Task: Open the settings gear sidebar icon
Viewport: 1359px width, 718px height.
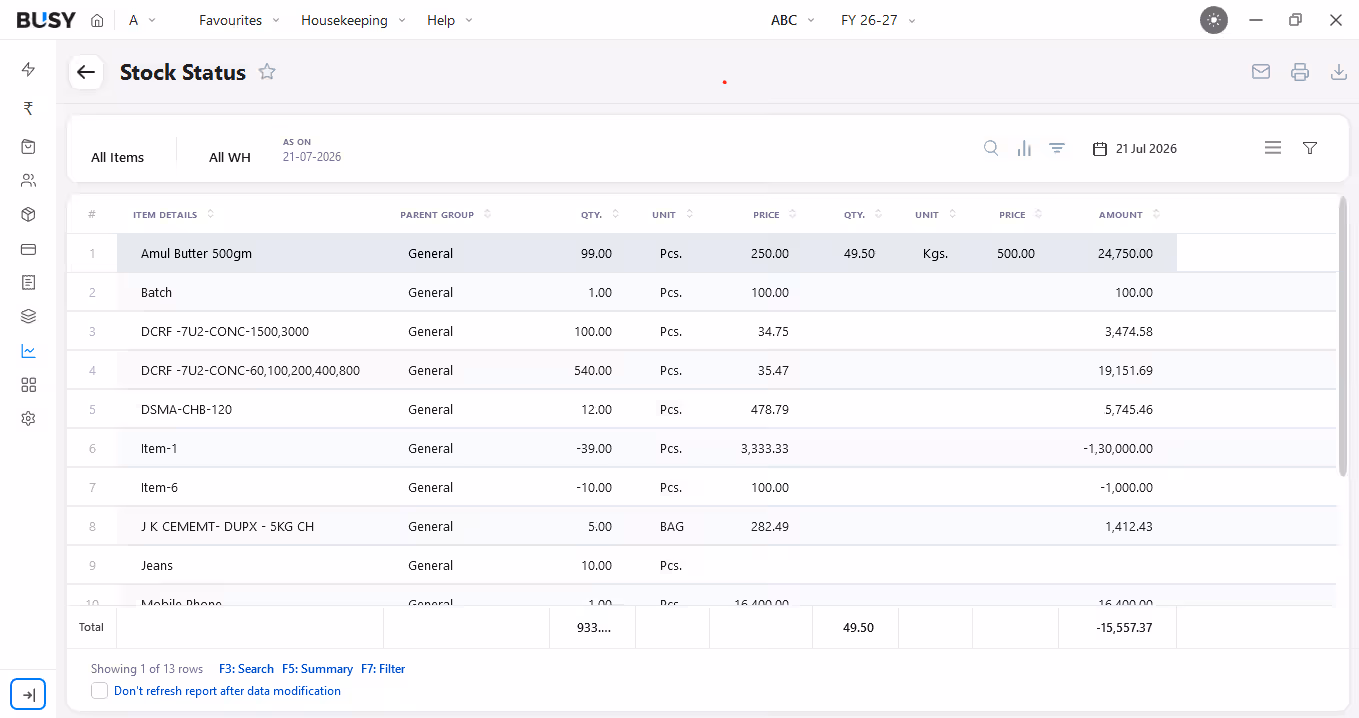Action: pos(28,419)
